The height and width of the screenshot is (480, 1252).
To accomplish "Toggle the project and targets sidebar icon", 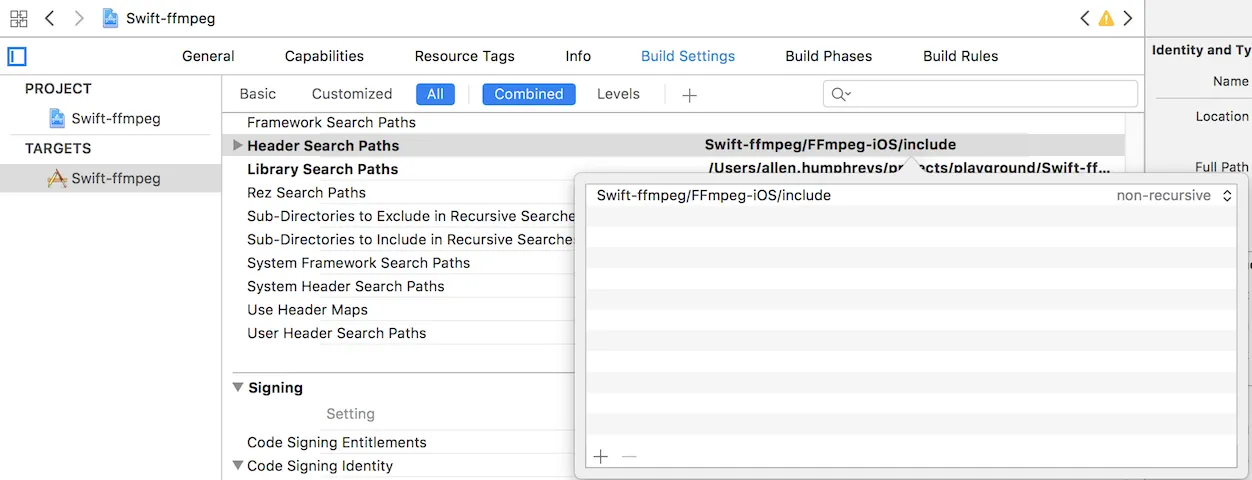I will [17, 56].
